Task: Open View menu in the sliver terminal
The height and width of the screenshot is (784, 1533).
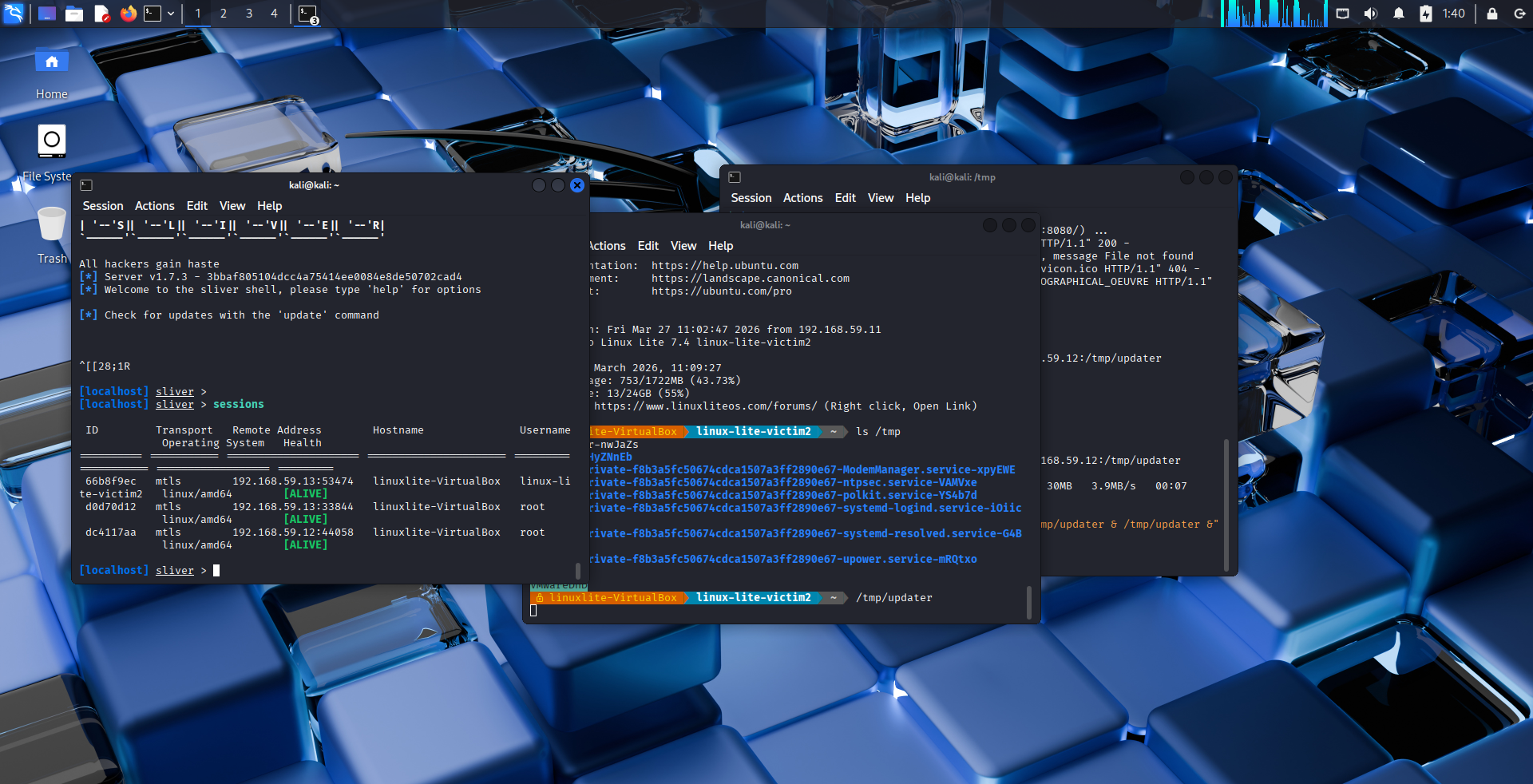Action: tap(232, 206)
